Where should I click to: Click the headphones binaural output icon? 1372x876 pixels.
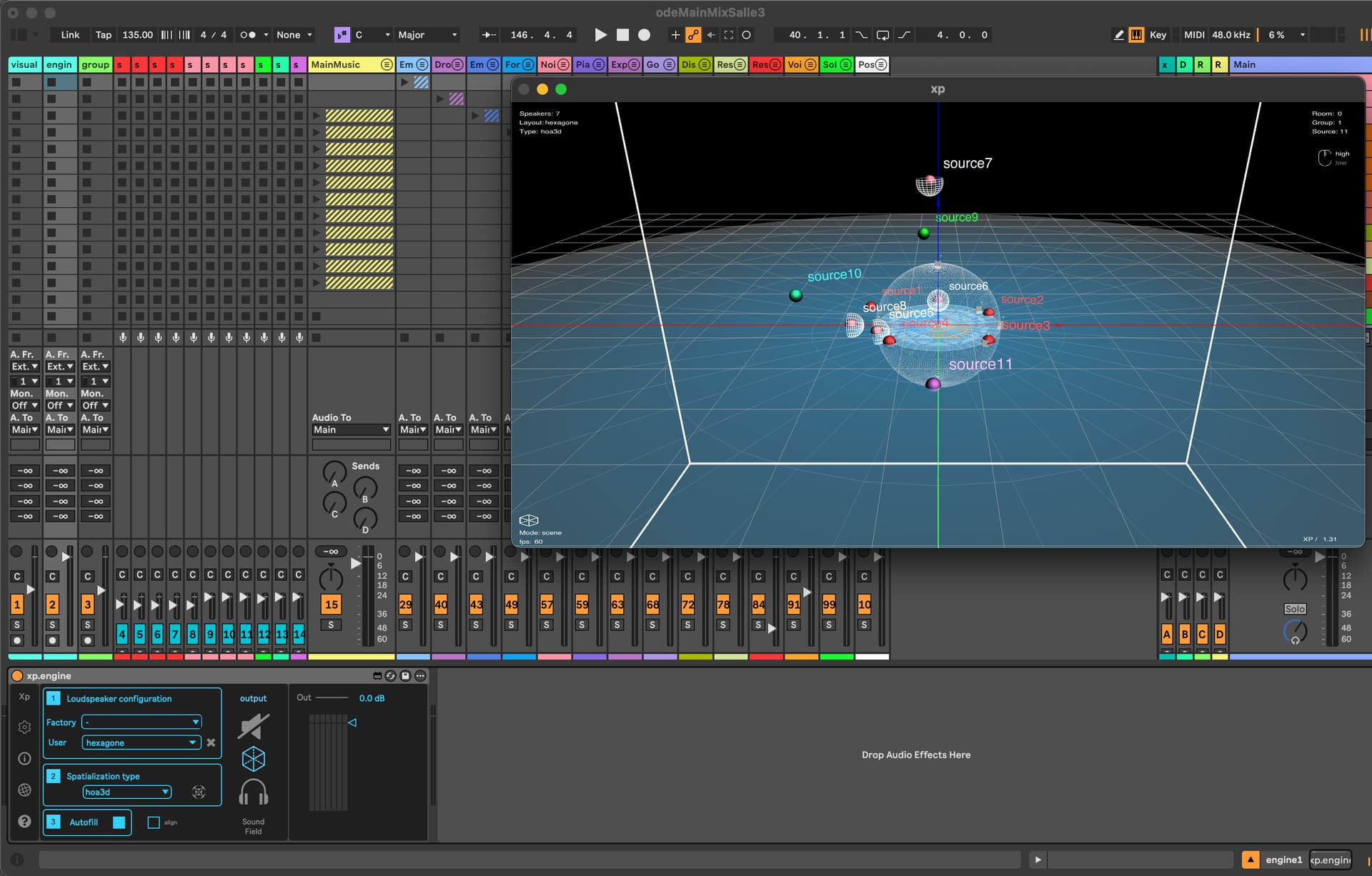pos(253,792)
